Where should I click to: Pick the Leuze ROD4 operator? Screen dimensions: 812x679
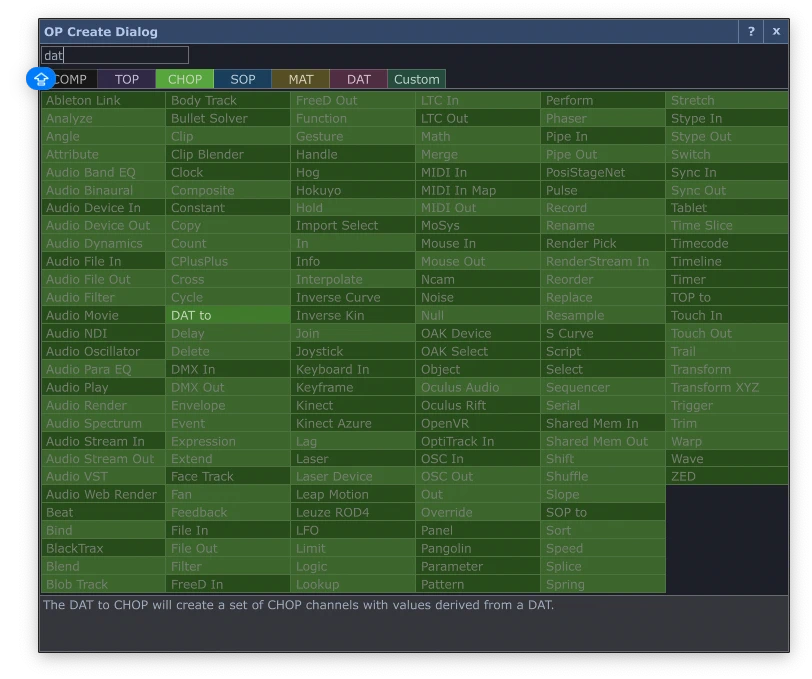[x=353, y=512]
